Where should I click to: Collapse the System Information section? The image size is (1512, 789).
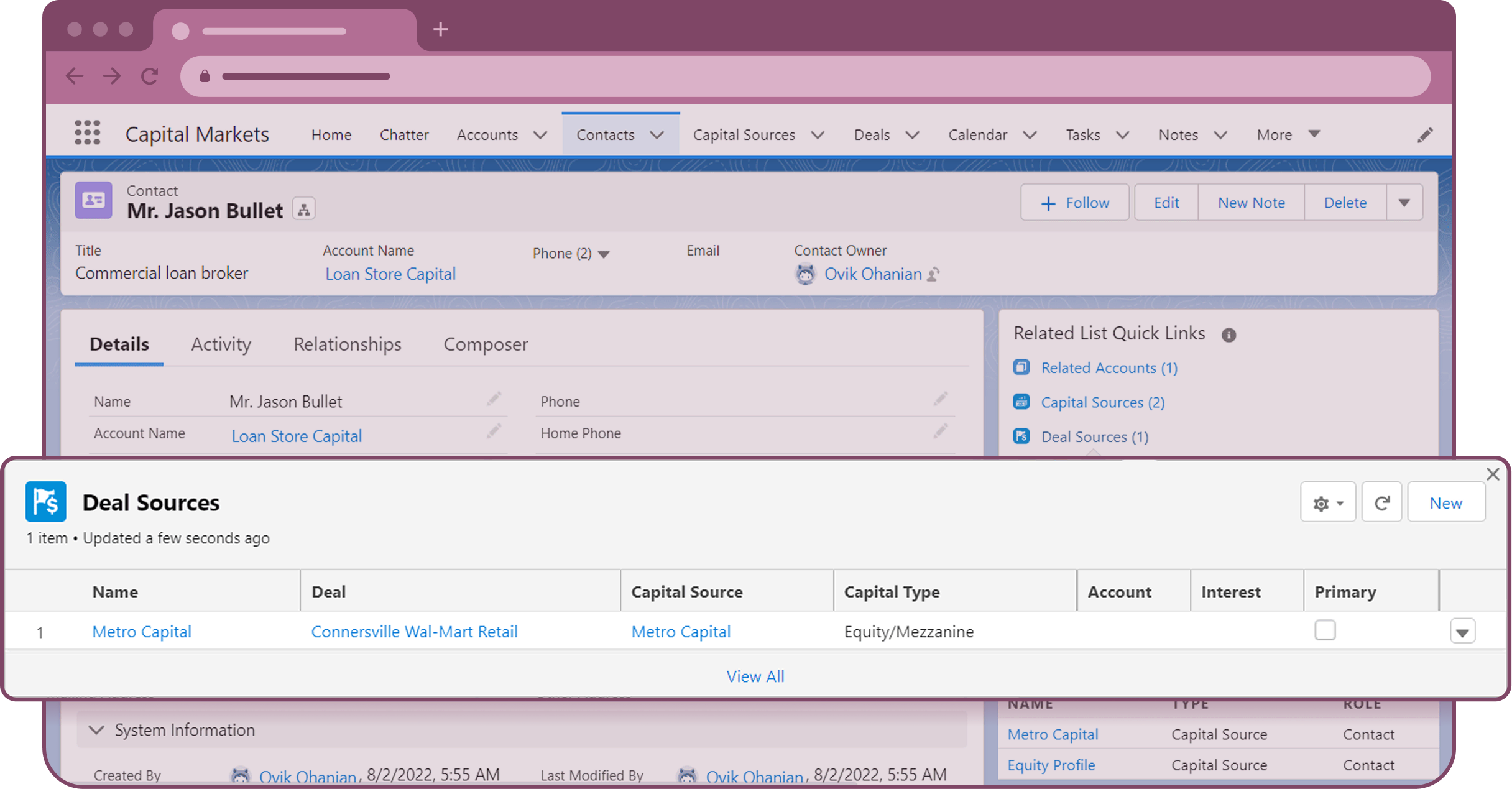tap(96, 730)
